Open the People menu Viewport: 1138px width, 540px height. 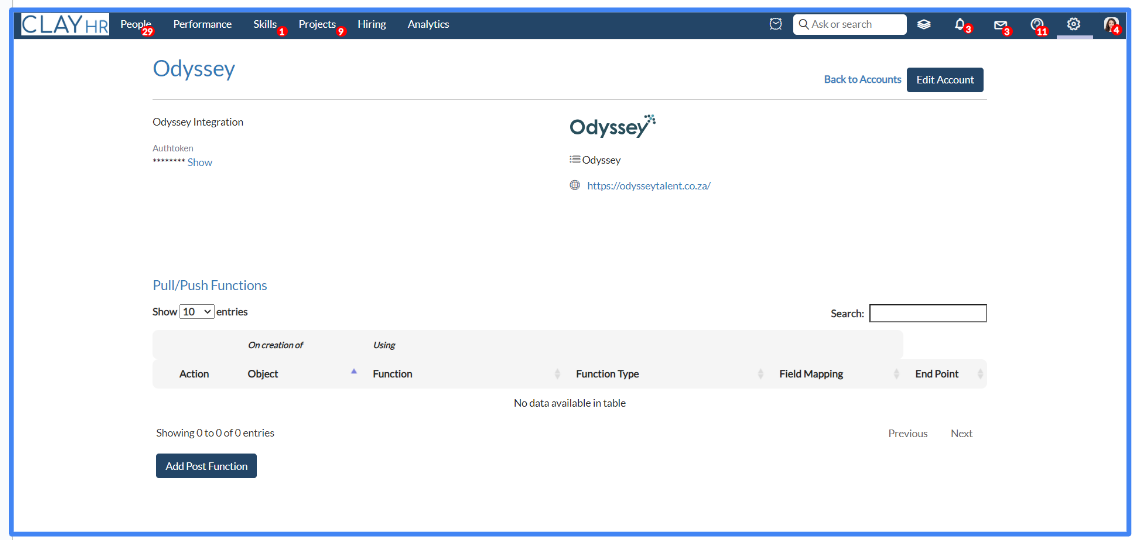coord(136,24)
